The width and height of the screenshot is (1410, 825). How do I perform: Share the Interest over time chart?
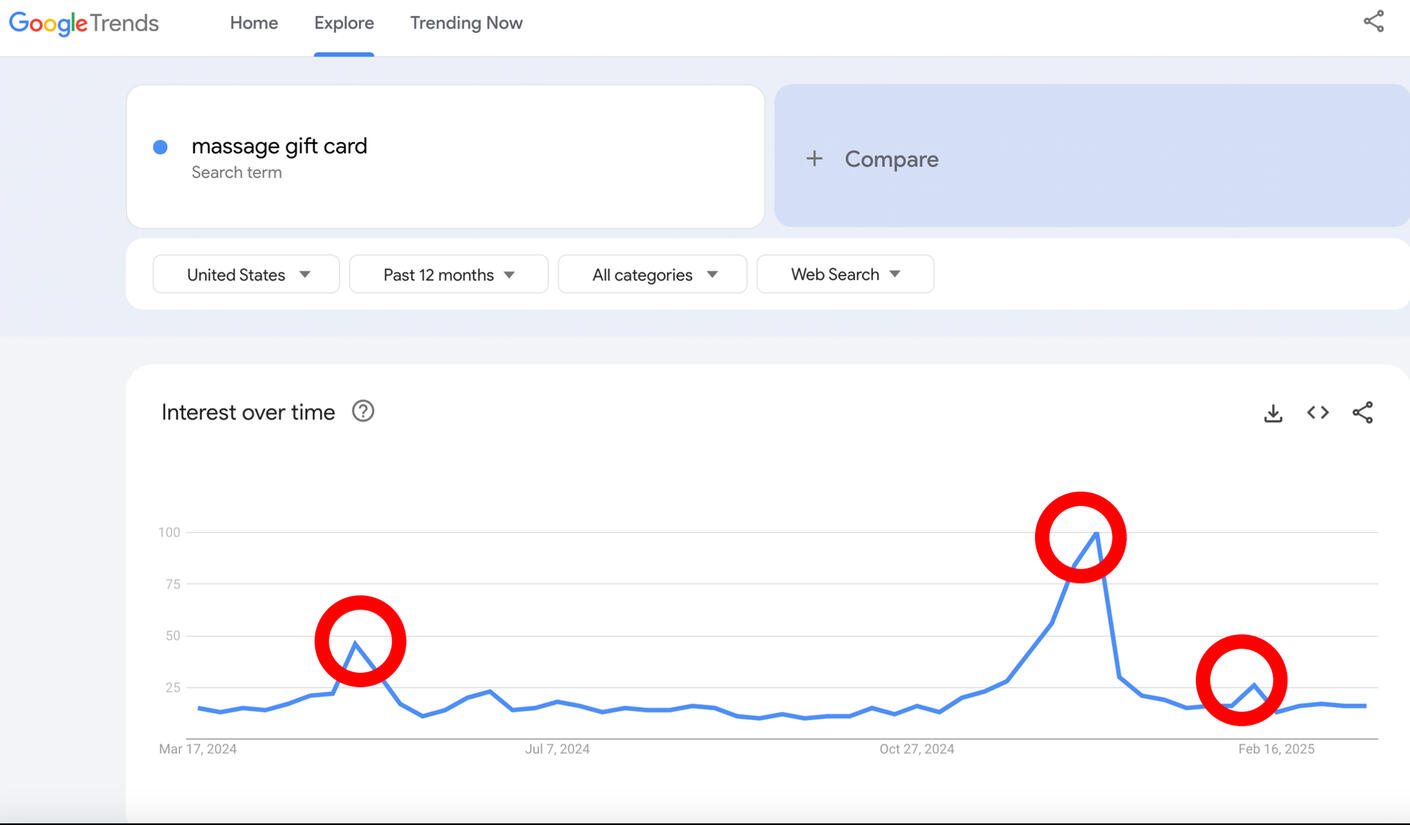[1362, 413]
